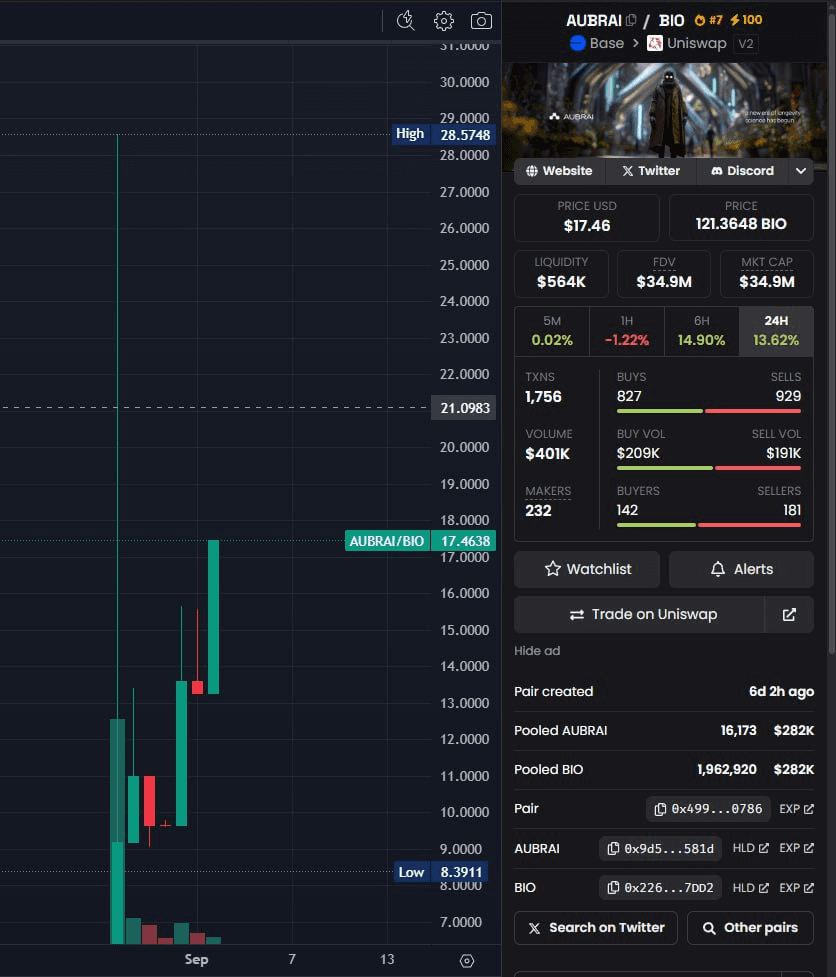
Task: Select the 1H timeframe tab
Action: [x=627, y=331]
